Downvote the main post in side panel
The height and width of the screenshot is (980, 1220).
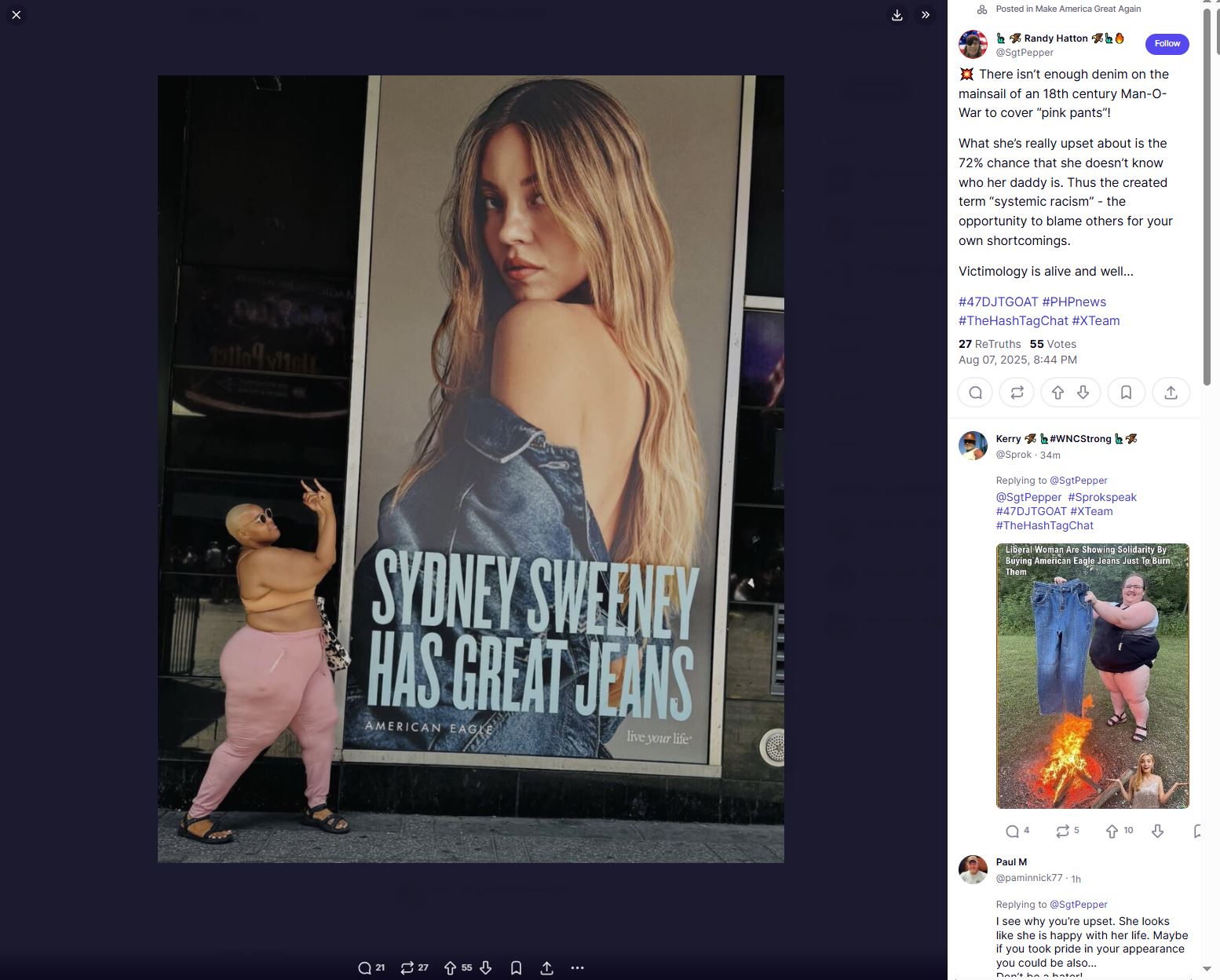[x=1083, y=393]
